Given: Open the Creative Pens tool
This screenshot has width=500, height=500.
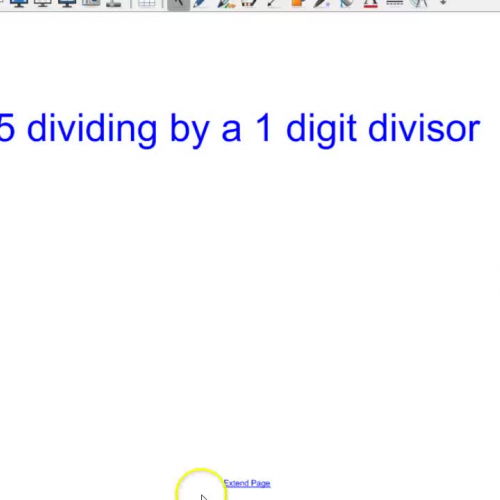Looking at the screenshot, I should 226,3.
